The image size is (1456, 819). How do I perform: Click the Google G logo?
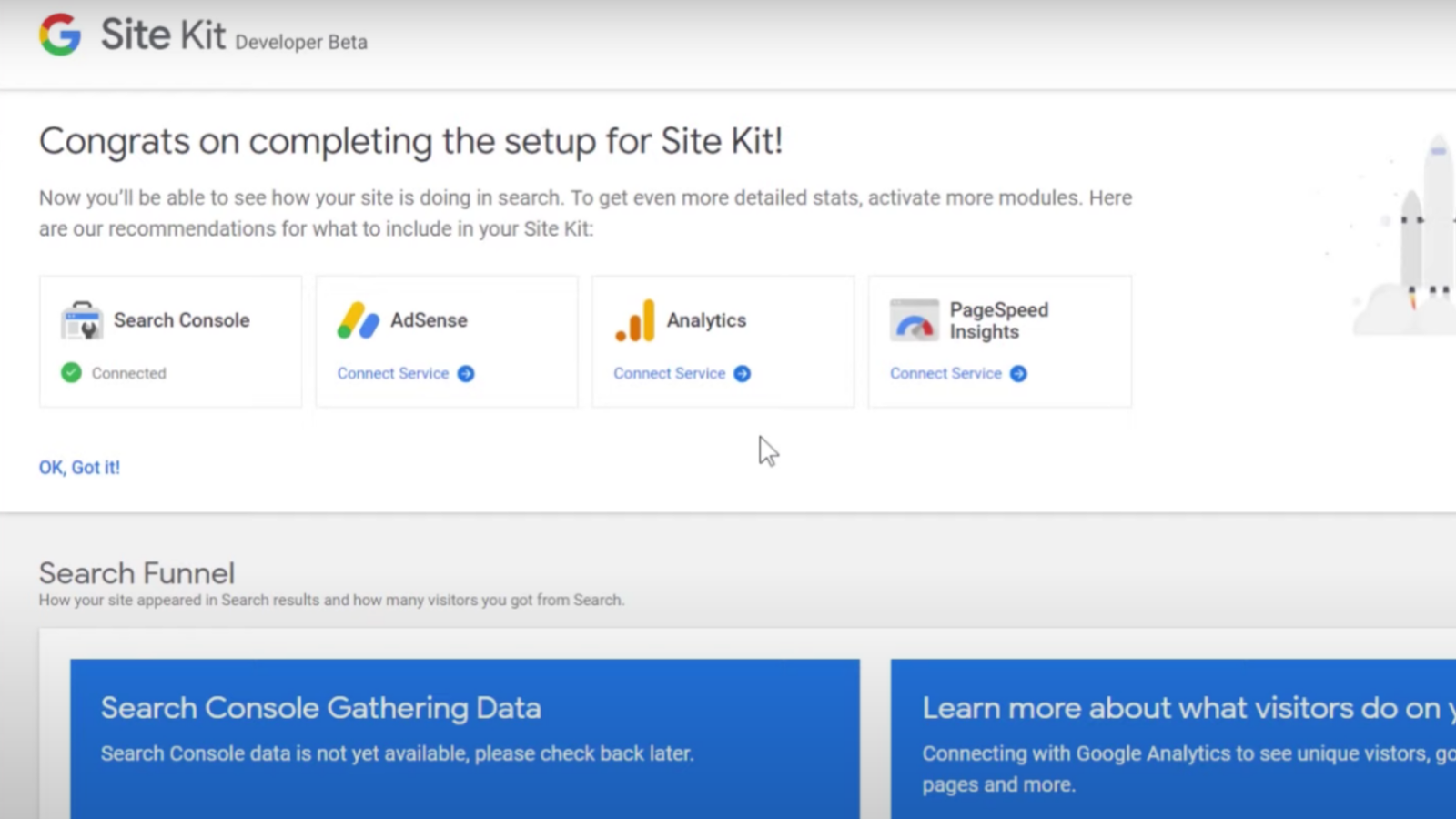pyautogui.click(x=60, y=35)
